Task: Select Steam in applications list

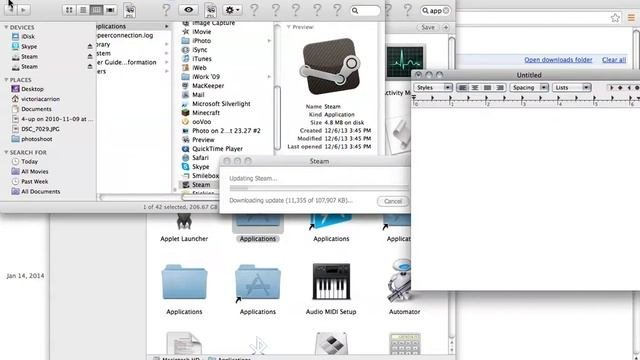Action: 201,184
